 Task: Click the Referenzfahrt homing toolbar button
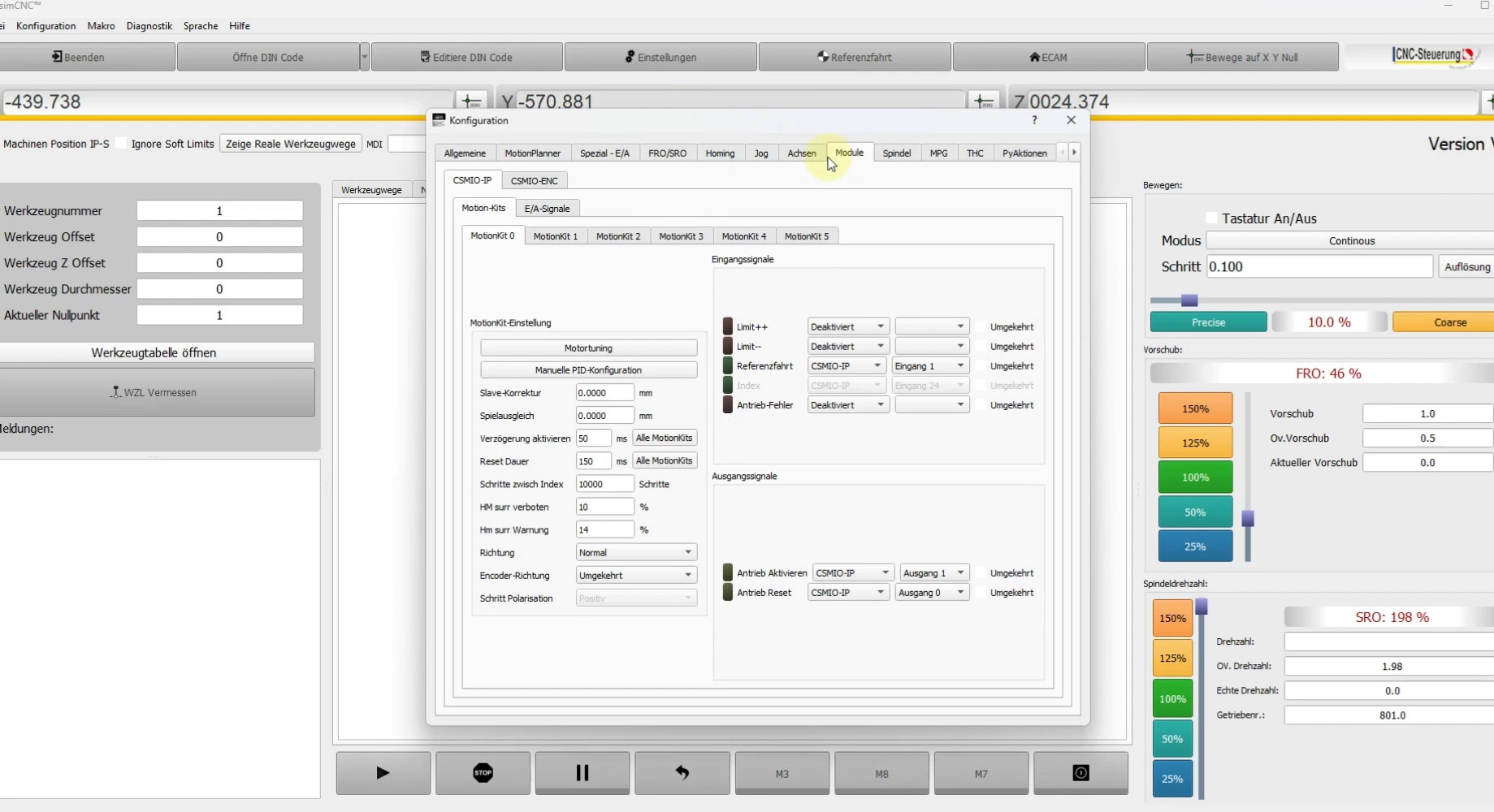click(854, 58)
